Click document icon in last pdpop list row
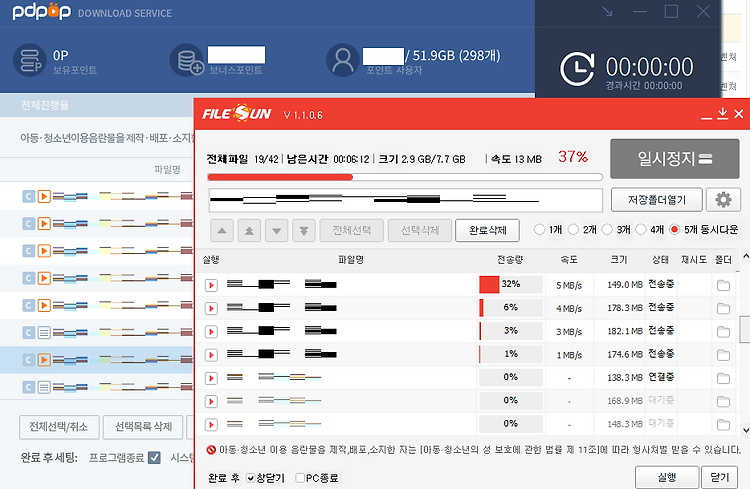Screen dimensions: 750x489 pyautogui.click(x=44, y=387)
